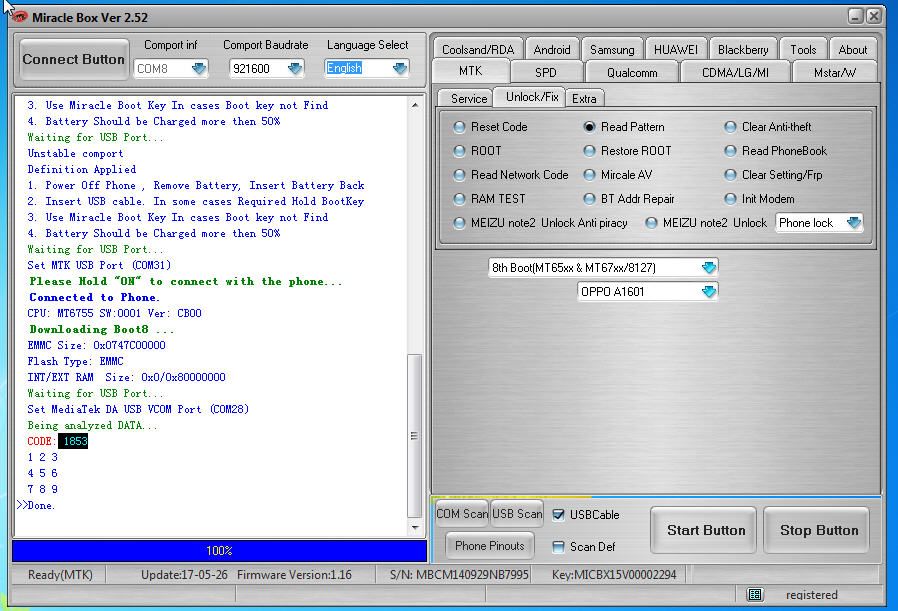Click the "Flash Type: EMMC" log line

tap(75, 361)
